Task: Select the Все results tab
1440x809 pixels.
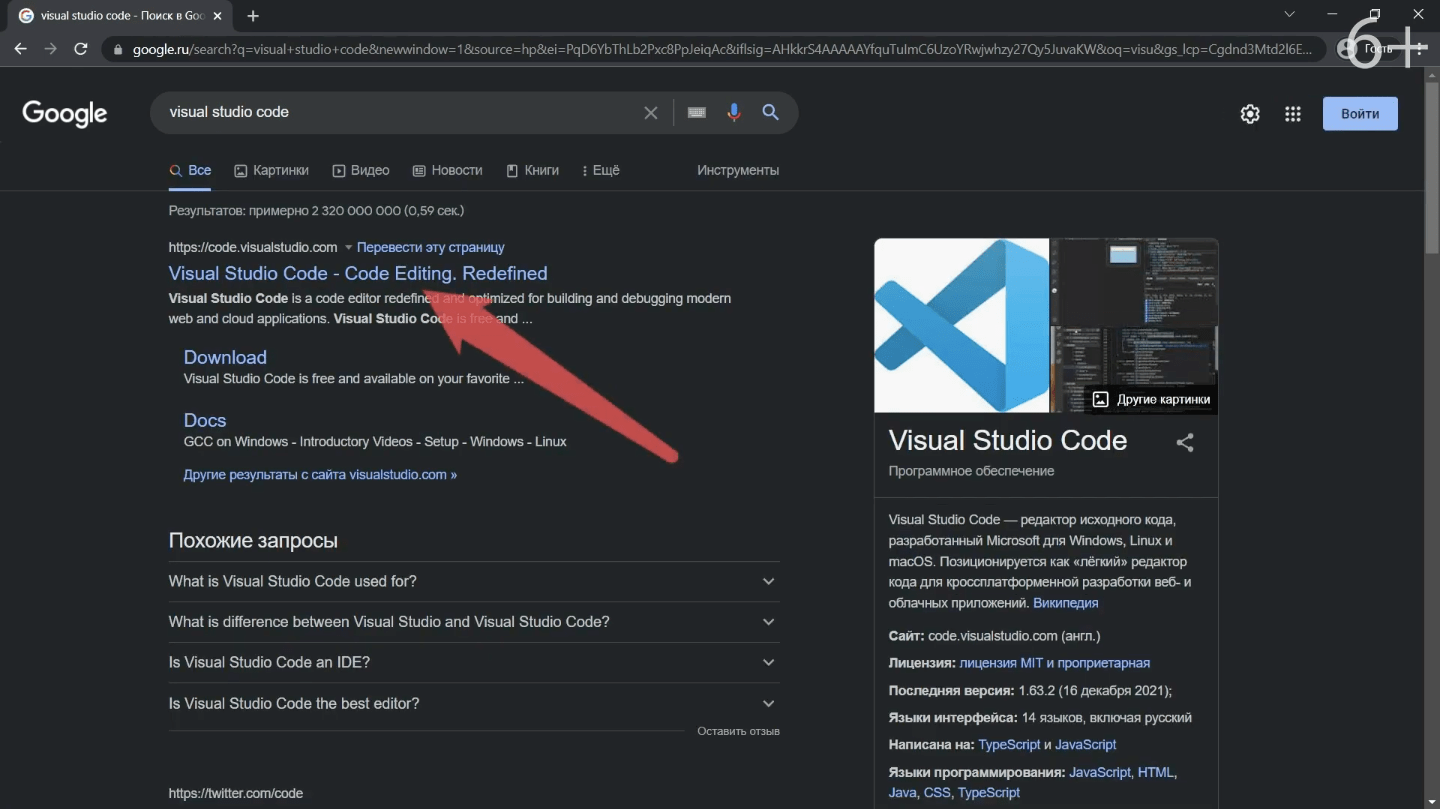Action: coord(190,171)
